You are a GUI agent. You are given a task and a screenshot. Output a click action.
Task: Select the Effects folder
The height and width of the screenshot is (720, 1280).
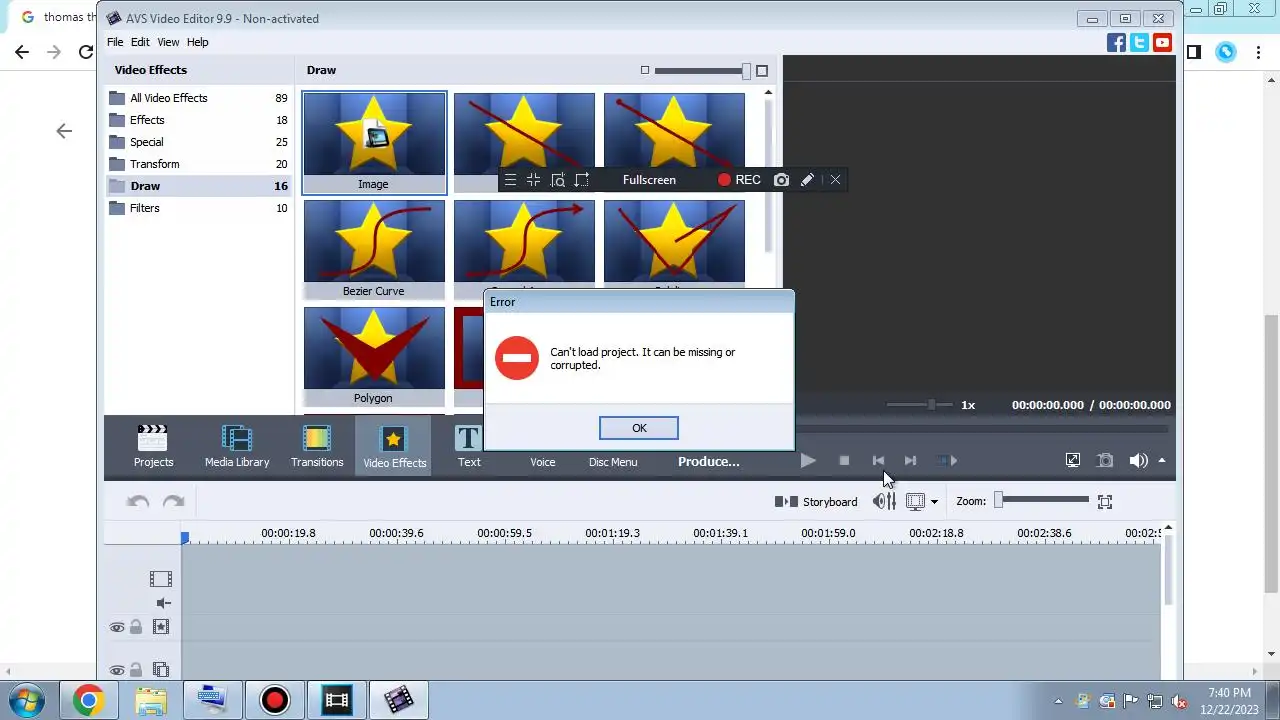pos(198,120)
